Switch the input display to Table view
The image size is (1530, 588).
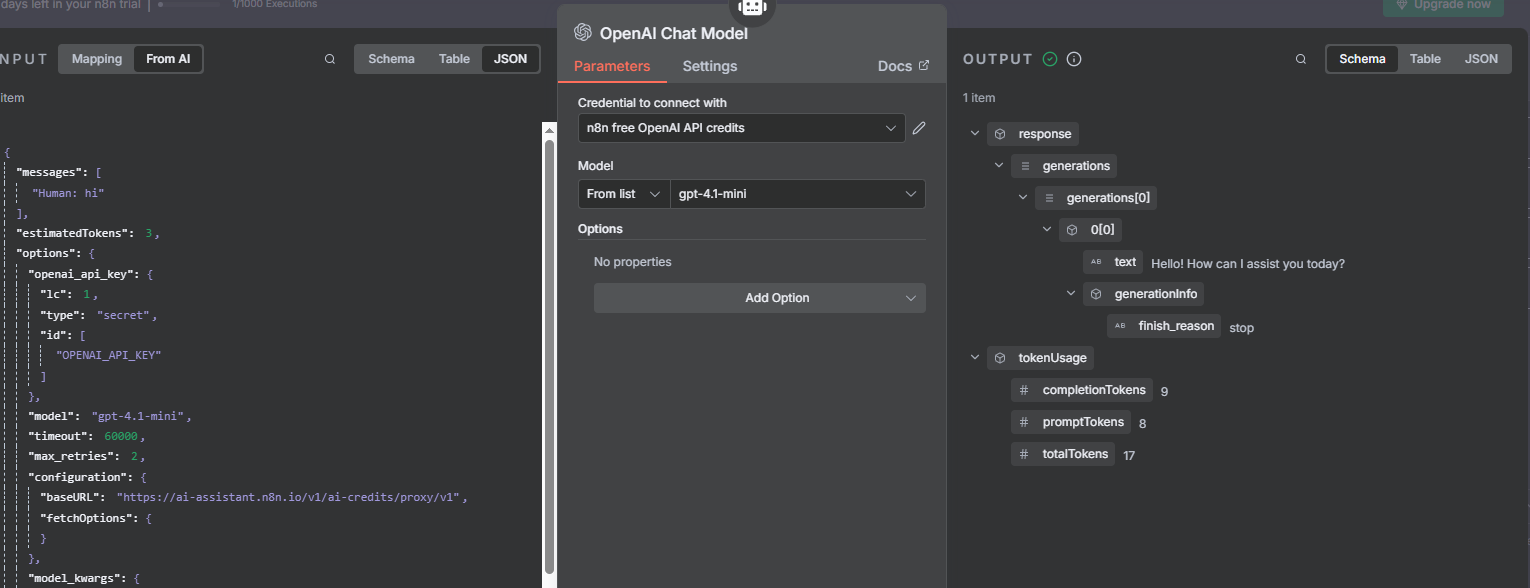tap(454, 59)
